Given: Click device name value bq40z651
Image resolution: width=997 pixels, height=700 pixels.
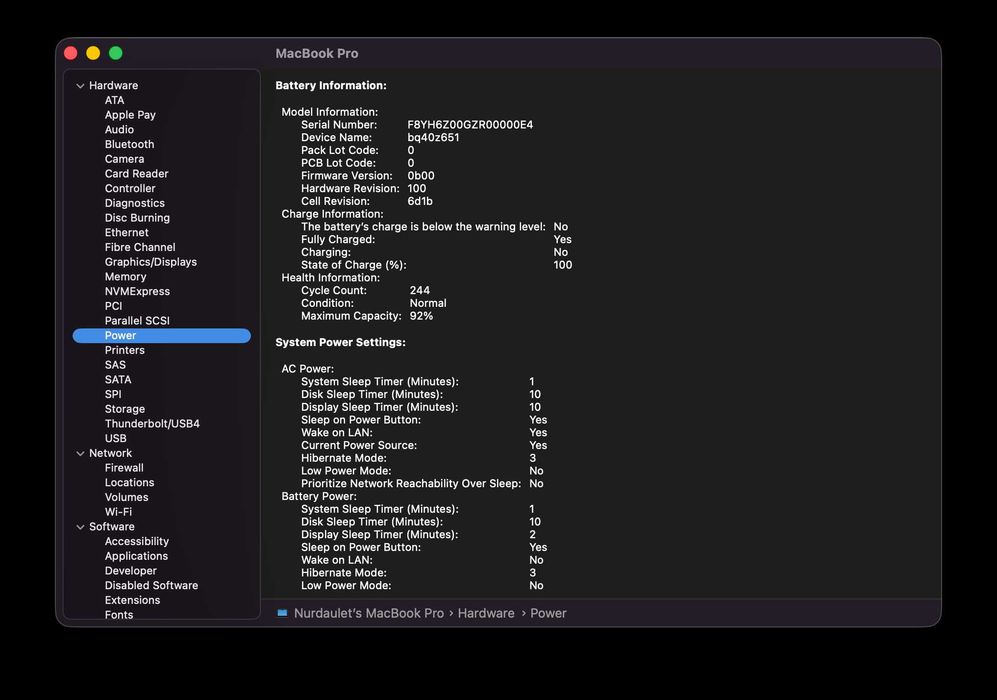Looking at the screenshot, I should pos(433,138).
